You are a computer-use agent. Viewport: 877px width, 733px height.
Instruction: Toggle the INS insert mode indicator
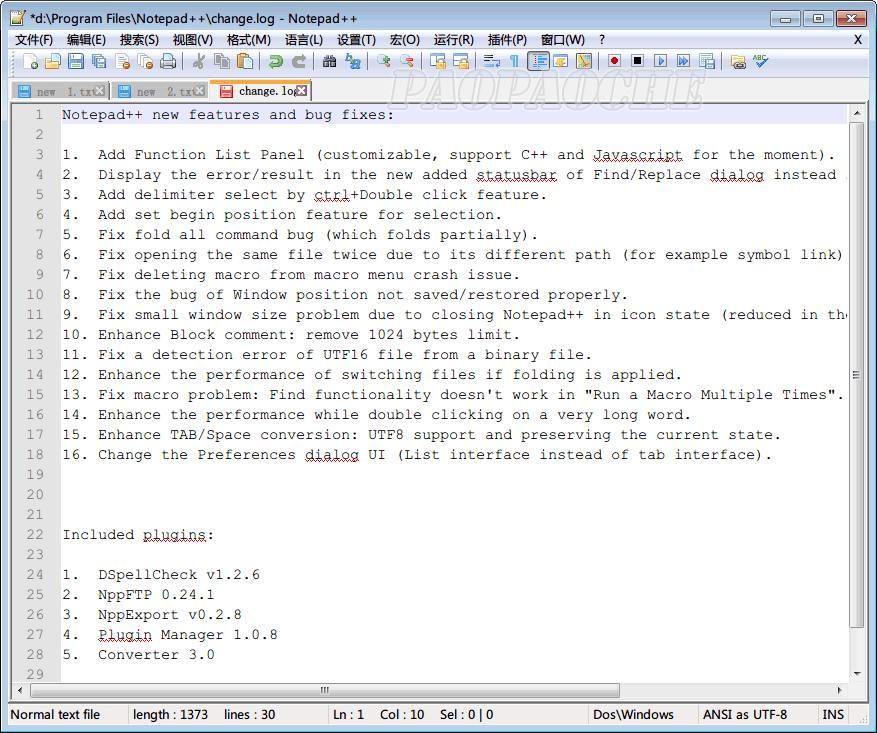[x=833, y=715]
